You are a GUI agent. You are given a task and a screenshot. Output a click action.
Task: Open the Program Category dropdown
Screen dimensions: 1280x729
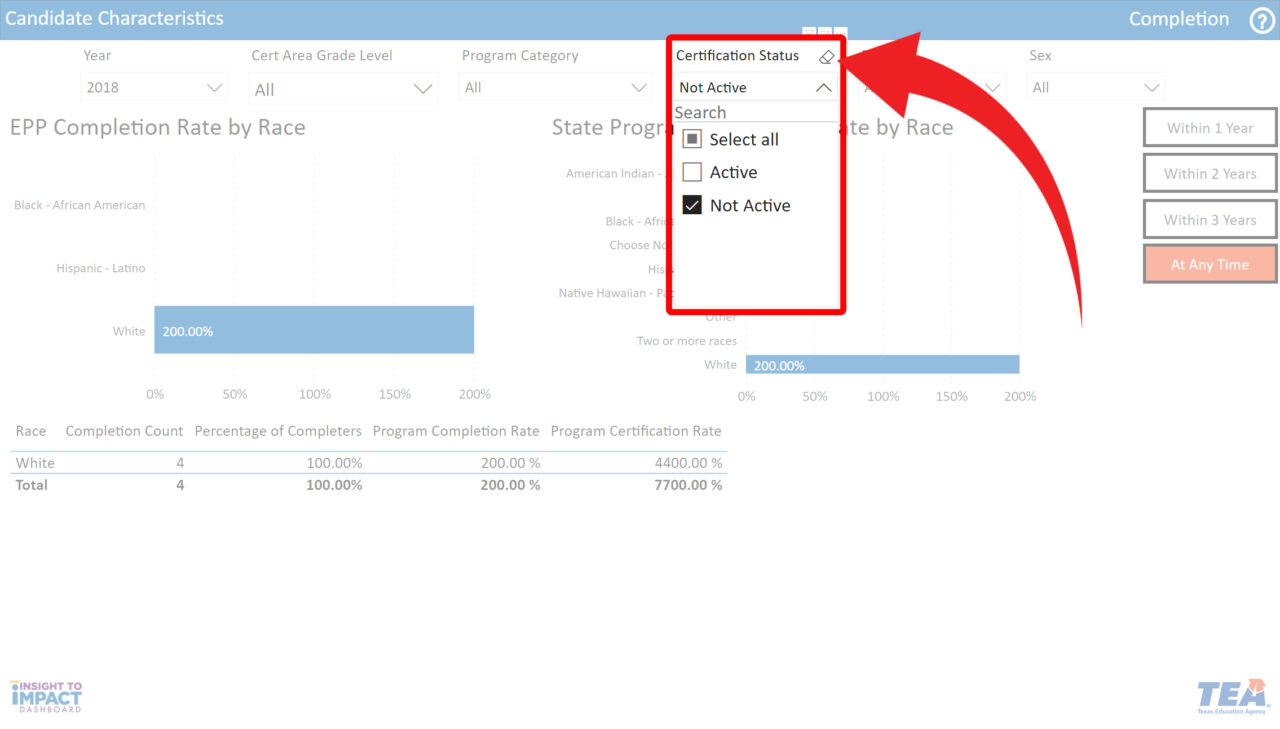[556, 88]
